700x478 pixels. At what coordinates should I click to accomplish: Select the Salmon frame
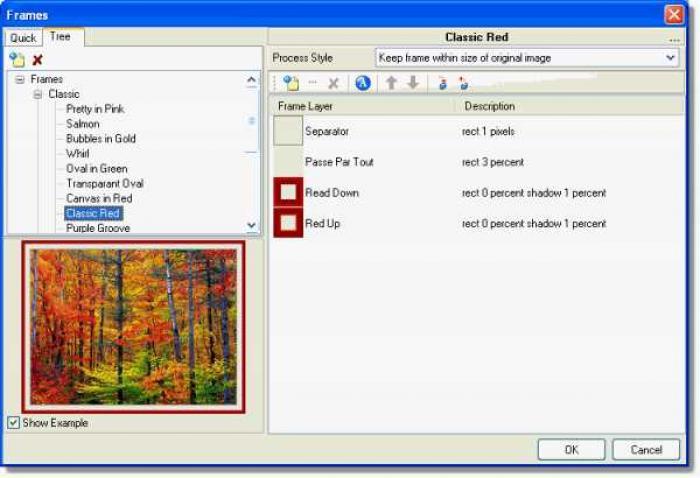click(x=83, y=124)
